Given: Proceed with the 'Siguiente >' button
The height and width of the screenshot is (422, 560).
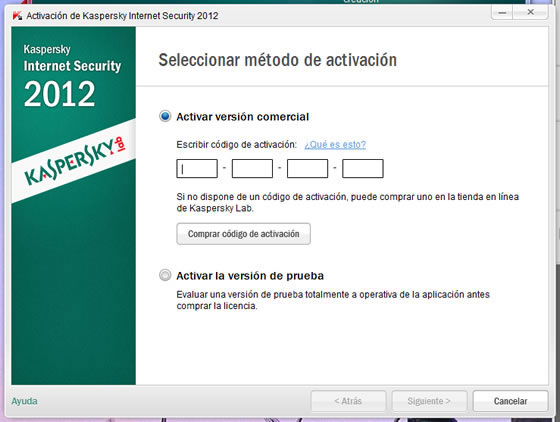Looking at the screenshot, I should 429,401.
